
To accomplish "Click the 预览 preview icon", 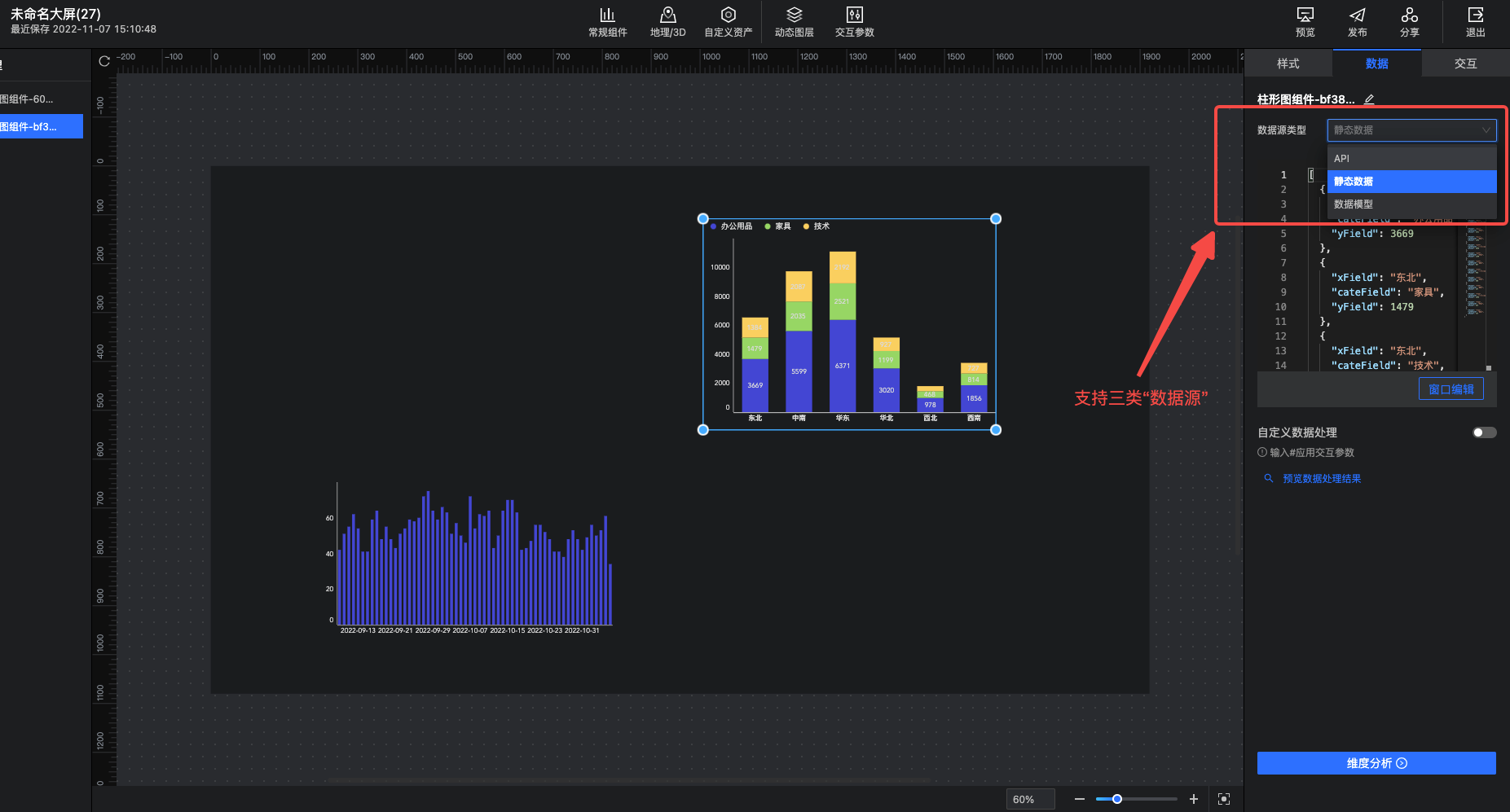I will click(x=1305, y=15).
